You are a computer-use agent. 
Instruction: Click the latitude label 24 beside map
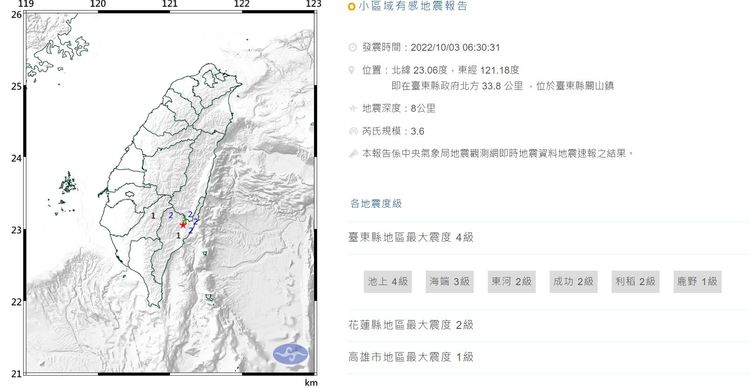[17, 158]
